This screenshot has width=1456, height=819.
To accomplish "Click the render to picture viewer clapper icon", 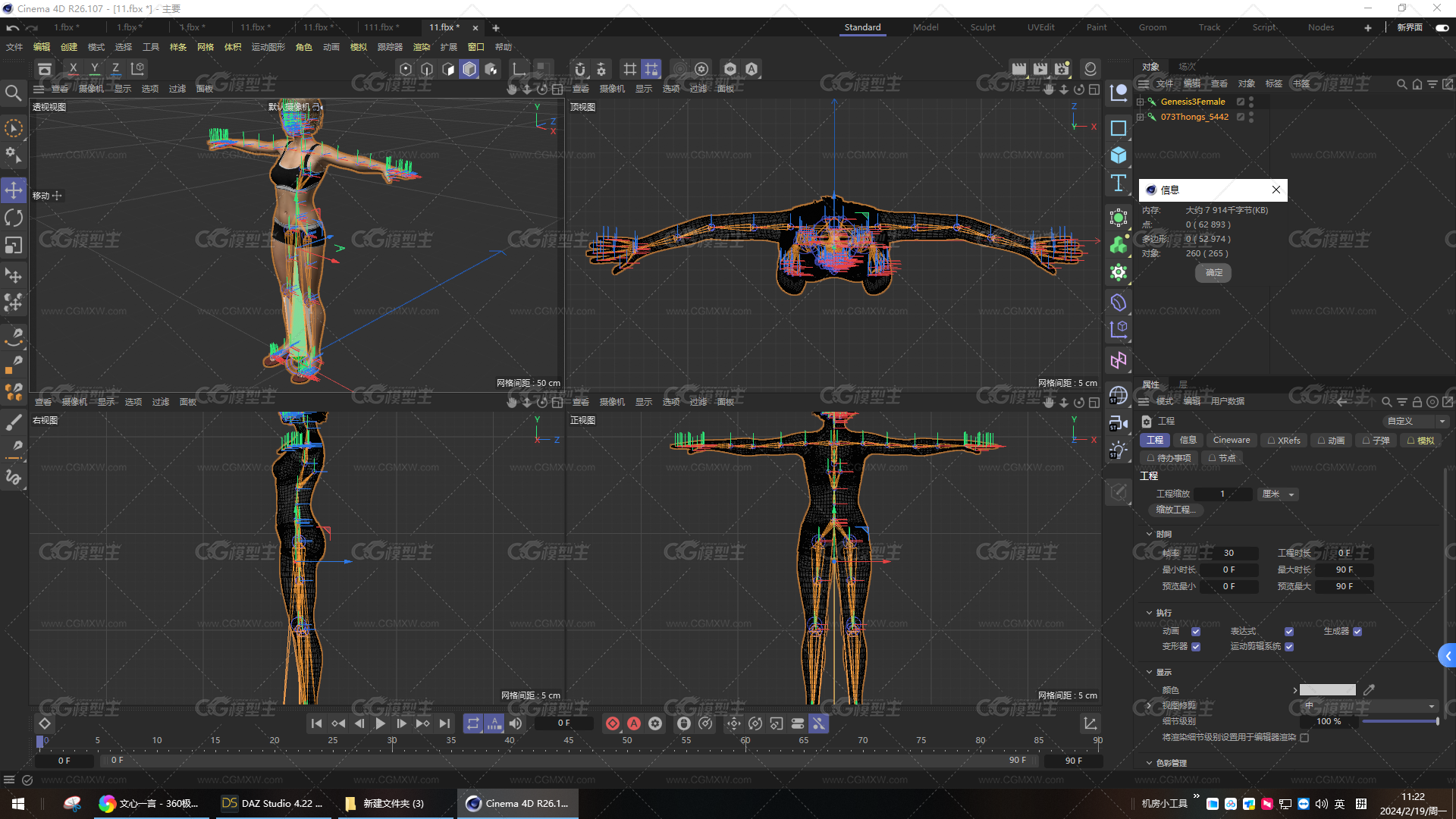I will pos(1040,69).
